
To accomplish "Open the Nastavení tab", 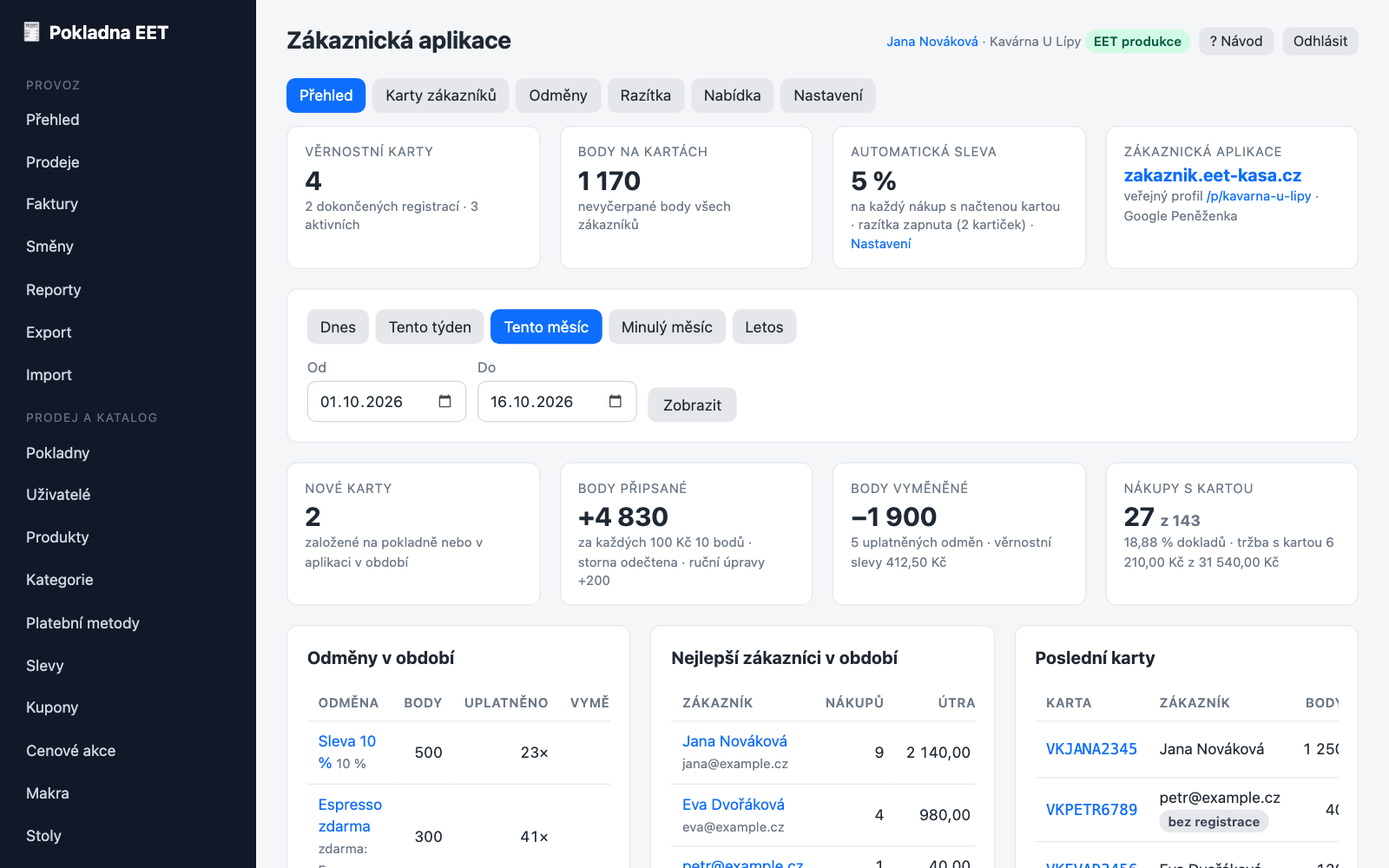I will coord(828,95).
